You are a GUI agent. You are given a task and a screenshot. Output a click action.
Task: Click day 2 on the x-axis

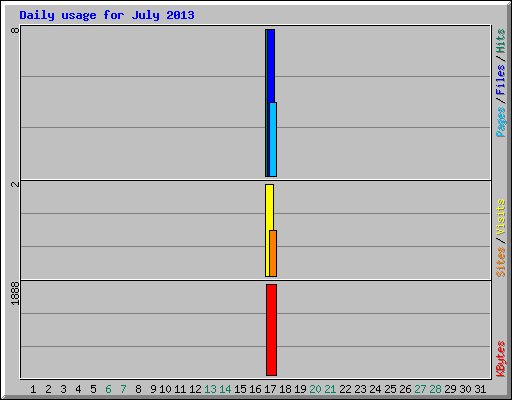[48, 389]
